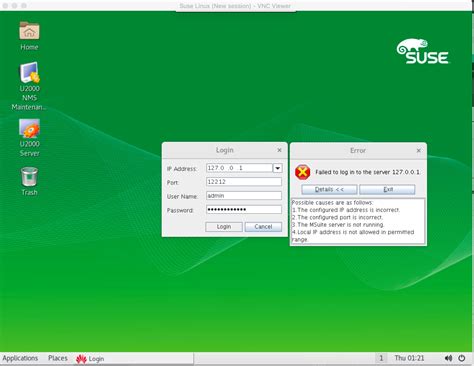Click the red error icon in Error dialog
This screenshot has width=474, height=366.
(302, 172)
